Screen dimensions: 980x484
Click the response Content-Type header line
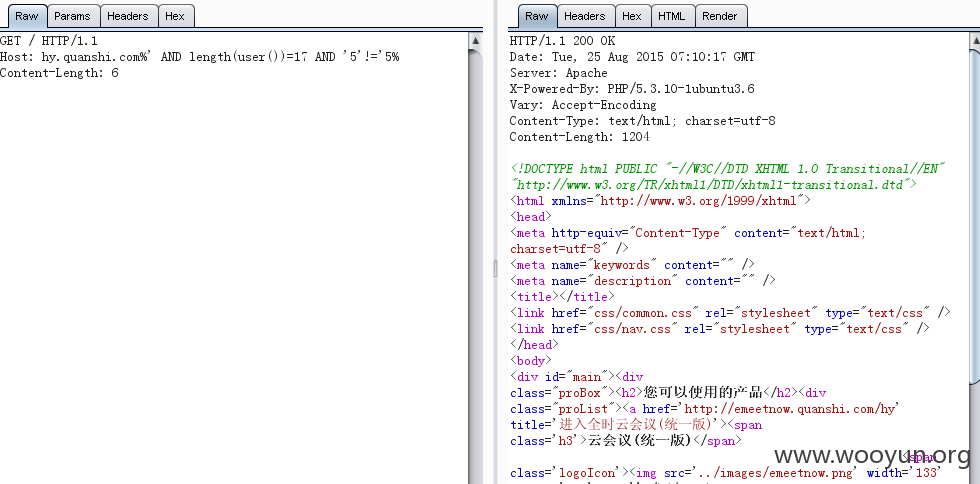[x=642, y=121]
